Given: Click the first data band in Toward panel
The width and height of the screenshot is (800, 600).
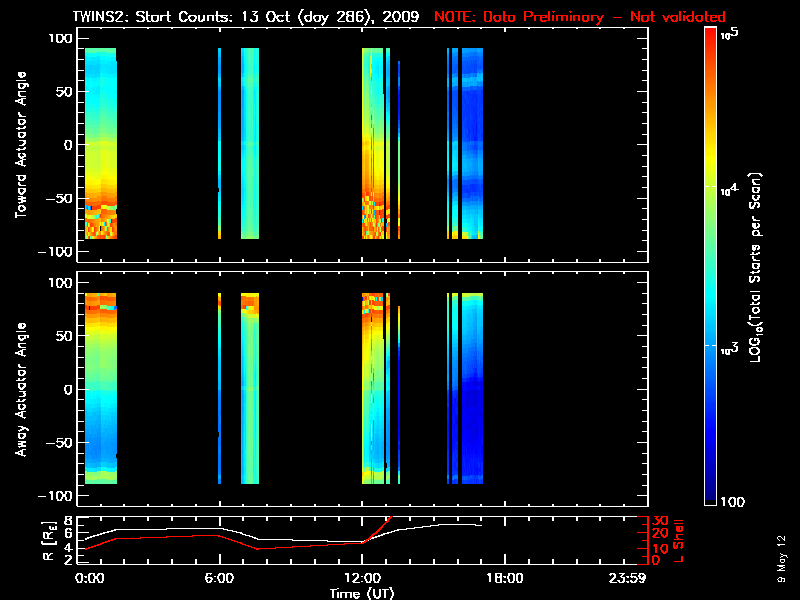Looking at the screenshot, I should tap(101, 140).
